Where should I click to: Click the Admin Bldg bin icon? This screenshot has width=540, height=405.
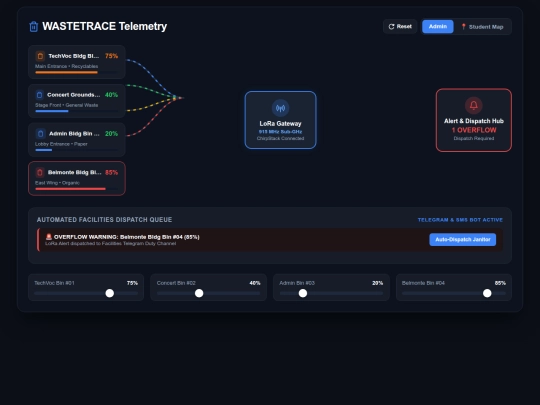(40, 134)
